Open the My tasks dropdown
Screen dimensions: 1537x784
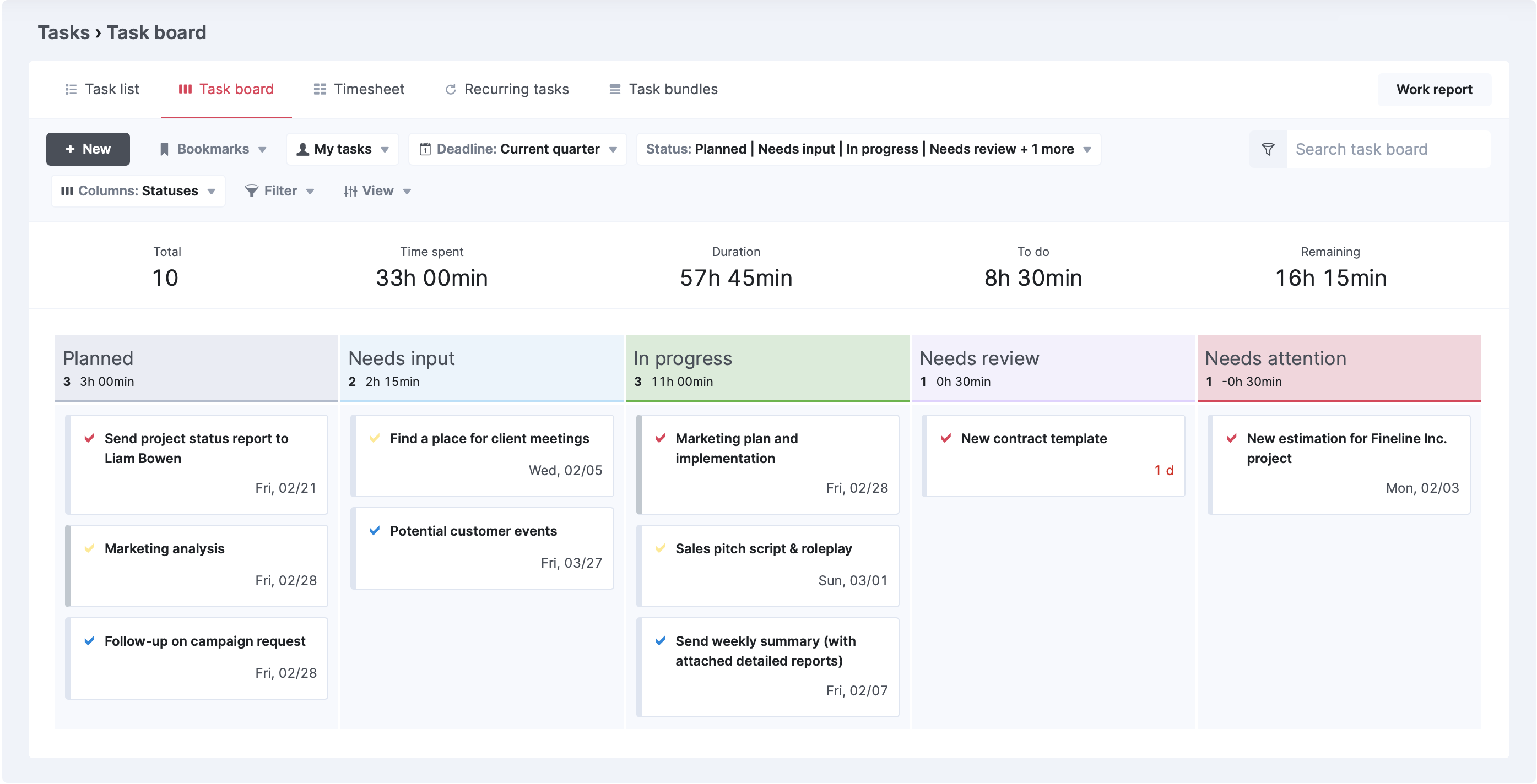pyautogui.click(x=343, y=149)
